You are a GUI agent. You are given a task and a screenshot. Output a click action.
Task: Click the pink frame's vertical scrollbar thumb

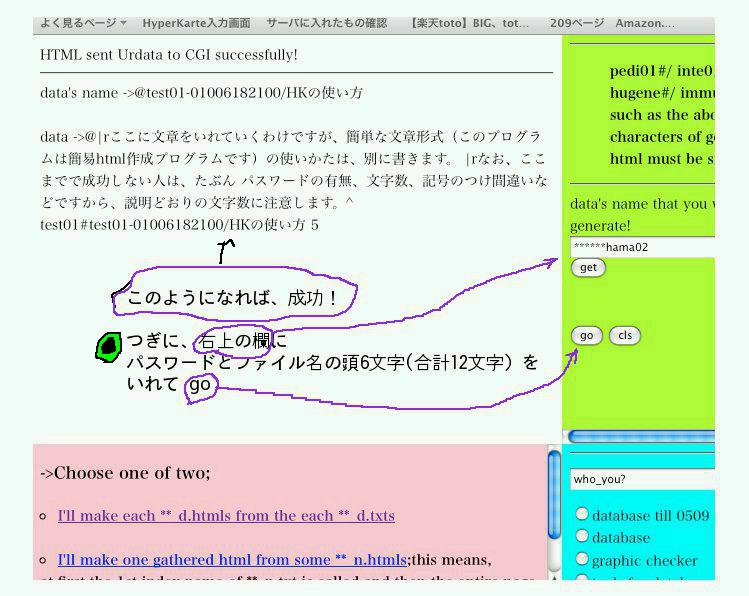point(554,494)
